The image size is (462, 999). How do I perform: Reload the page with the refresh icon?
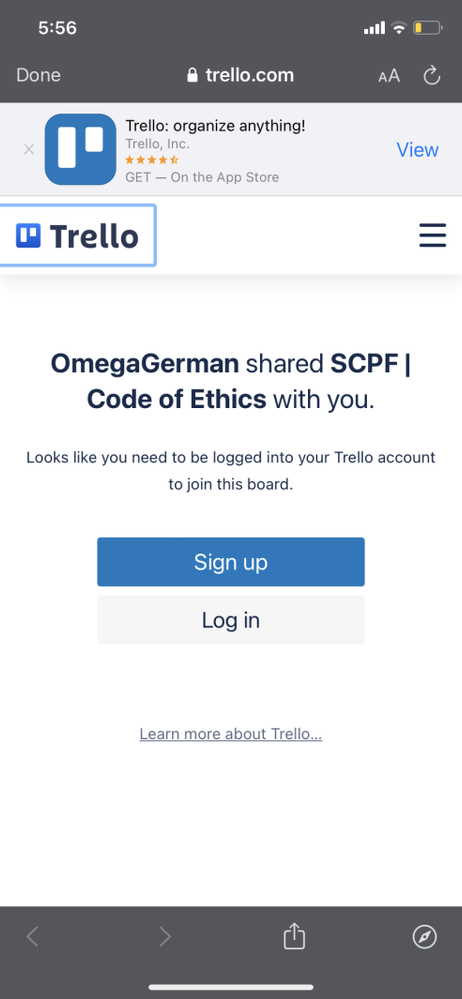(432, 76)
